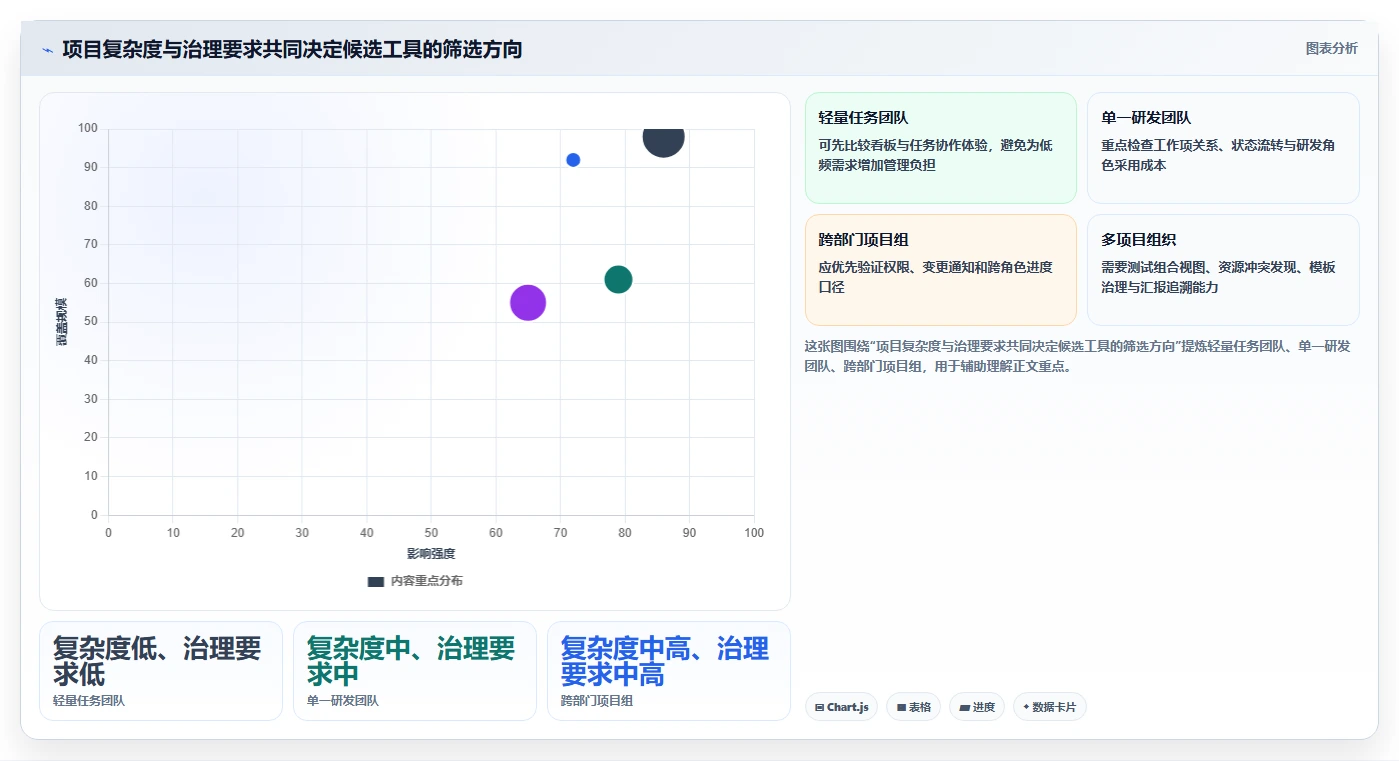Click the 表格 tag chip

pyautogui.click(x=913, y=707)
